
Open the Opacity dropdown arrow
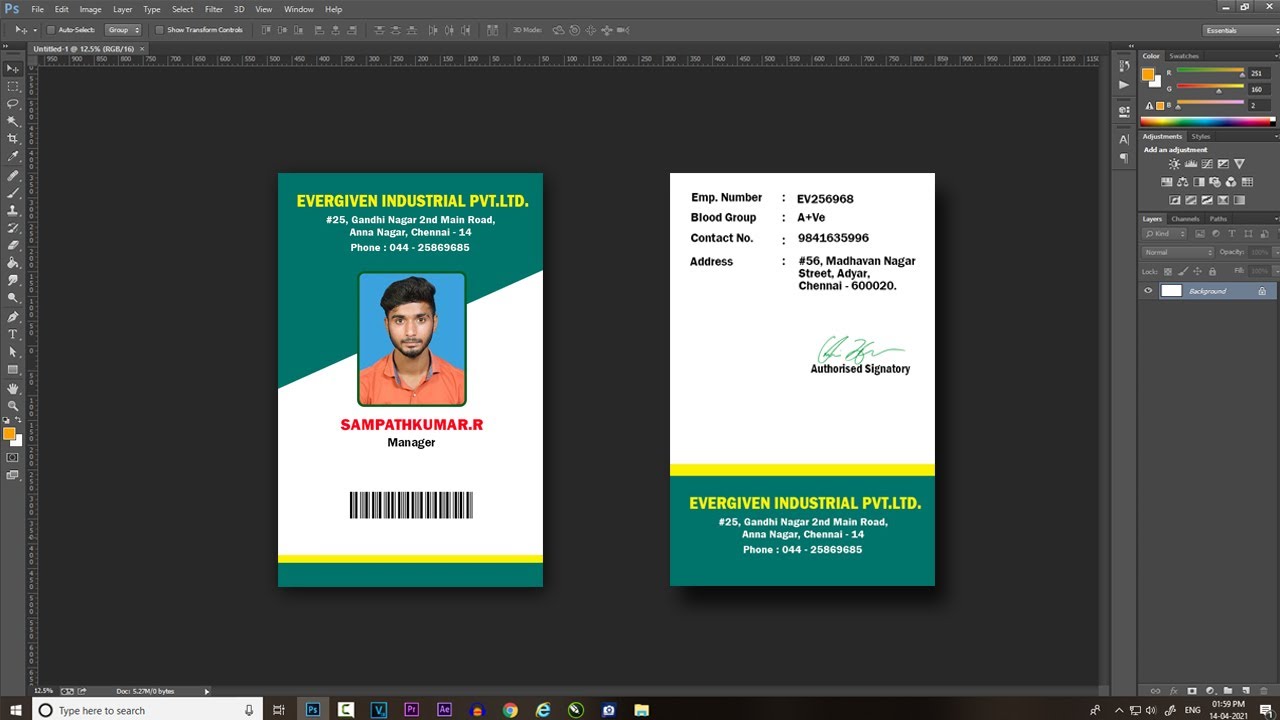point(1275,252)
